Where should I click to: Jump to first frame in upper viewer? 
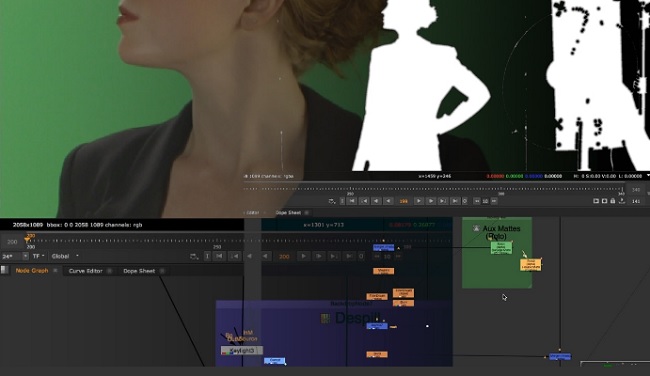coord(352,201)
